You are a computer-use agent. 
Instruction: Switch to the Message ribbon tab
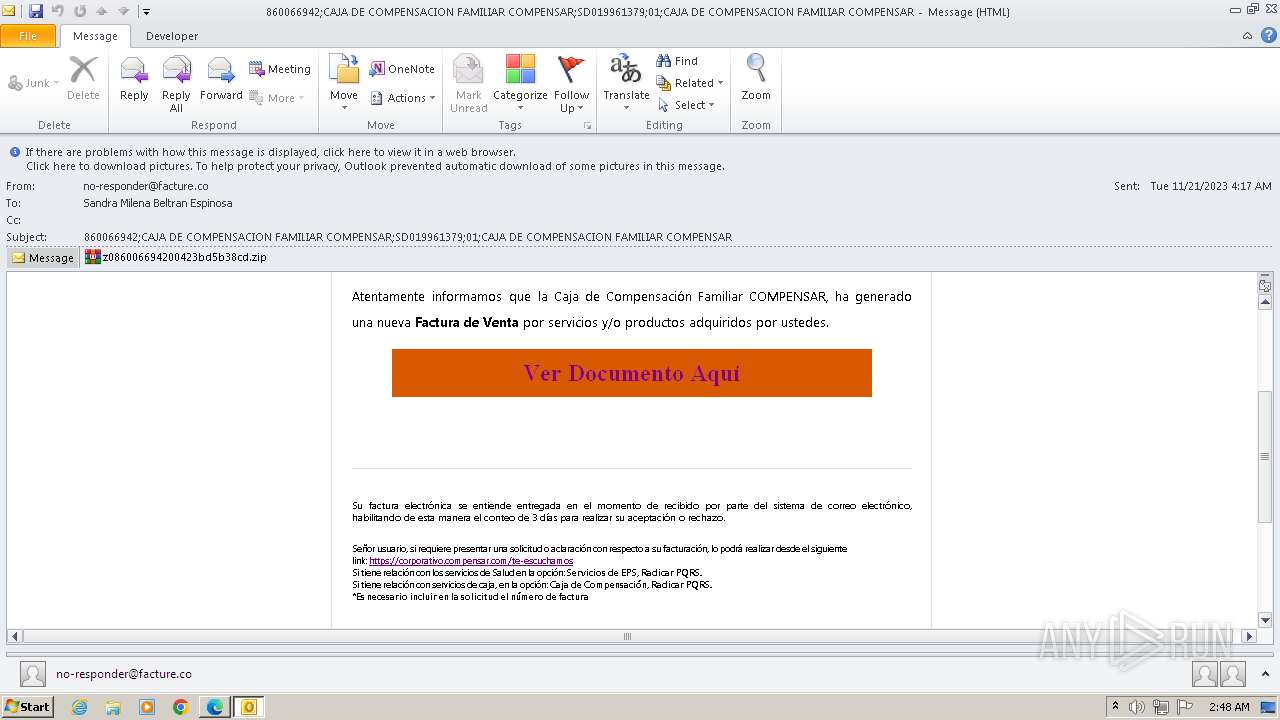coord(95,36)
